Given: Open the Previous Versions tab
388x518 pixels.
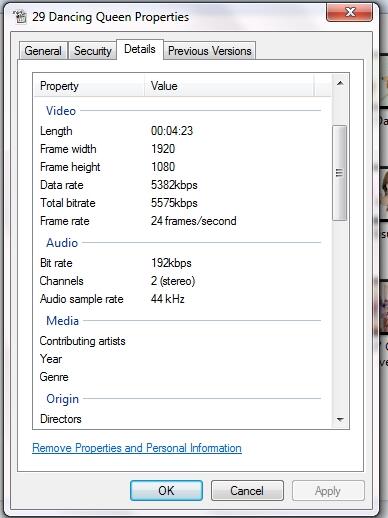Looking at the screenshot, I should pos(210,51).
